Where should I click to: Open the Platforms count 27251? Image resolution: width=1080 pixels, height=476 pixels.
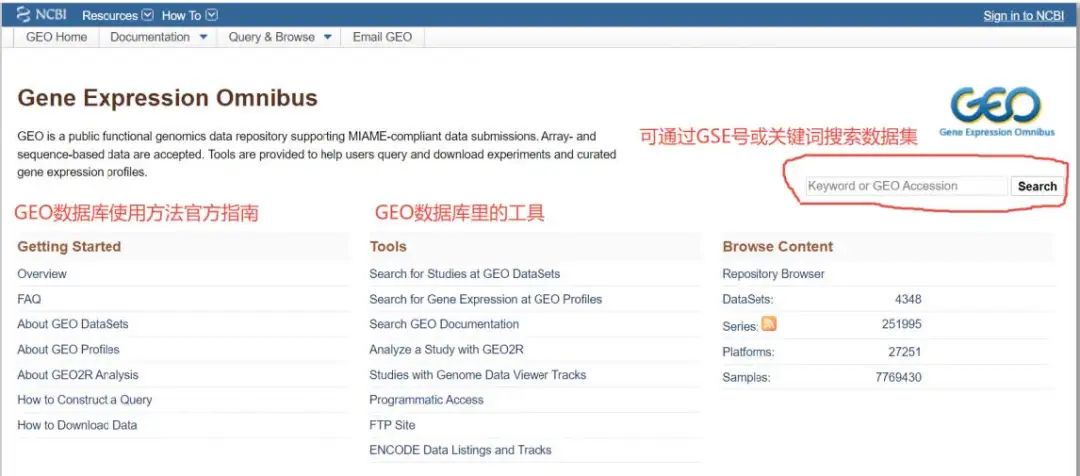[905, 352]
